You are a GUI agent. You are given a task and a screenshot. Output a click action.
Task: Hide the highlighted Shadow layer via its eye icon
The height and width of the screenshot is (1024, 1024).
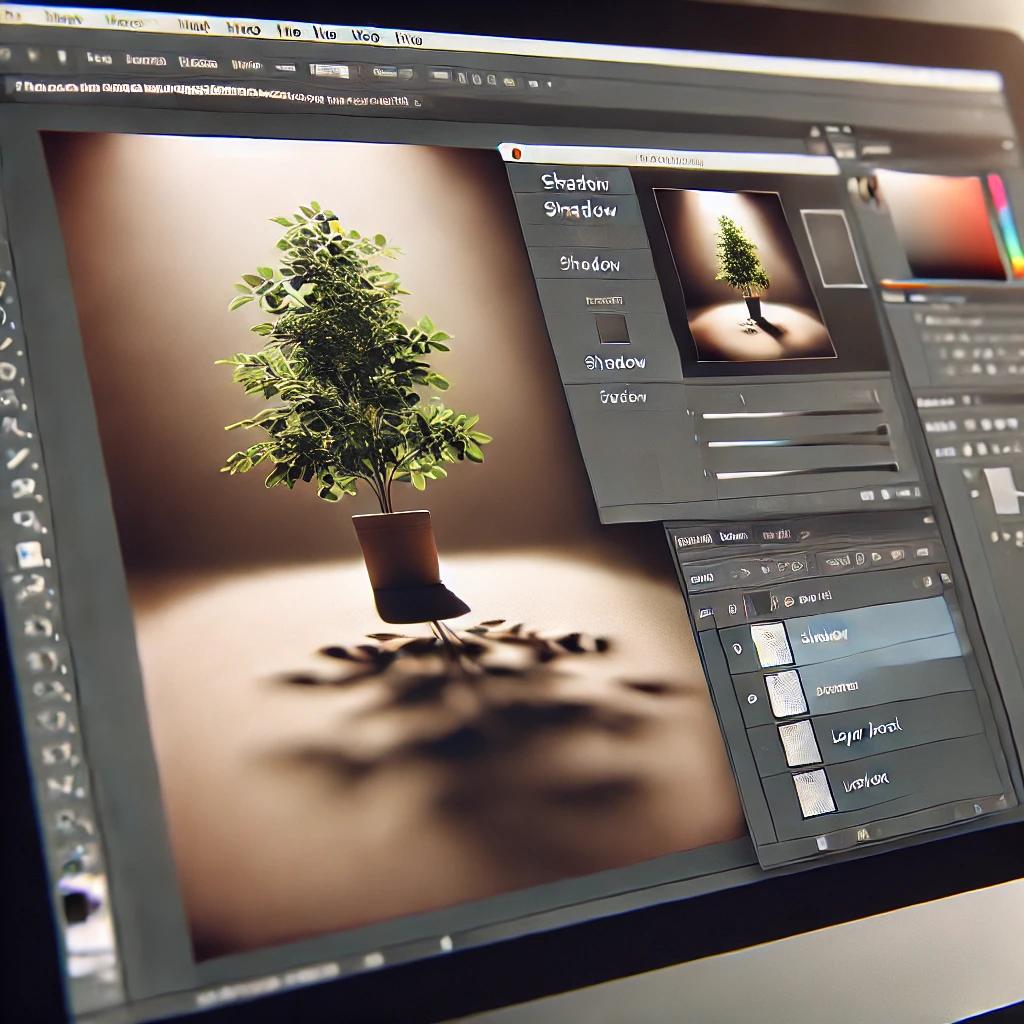click(x=737, y=648)
